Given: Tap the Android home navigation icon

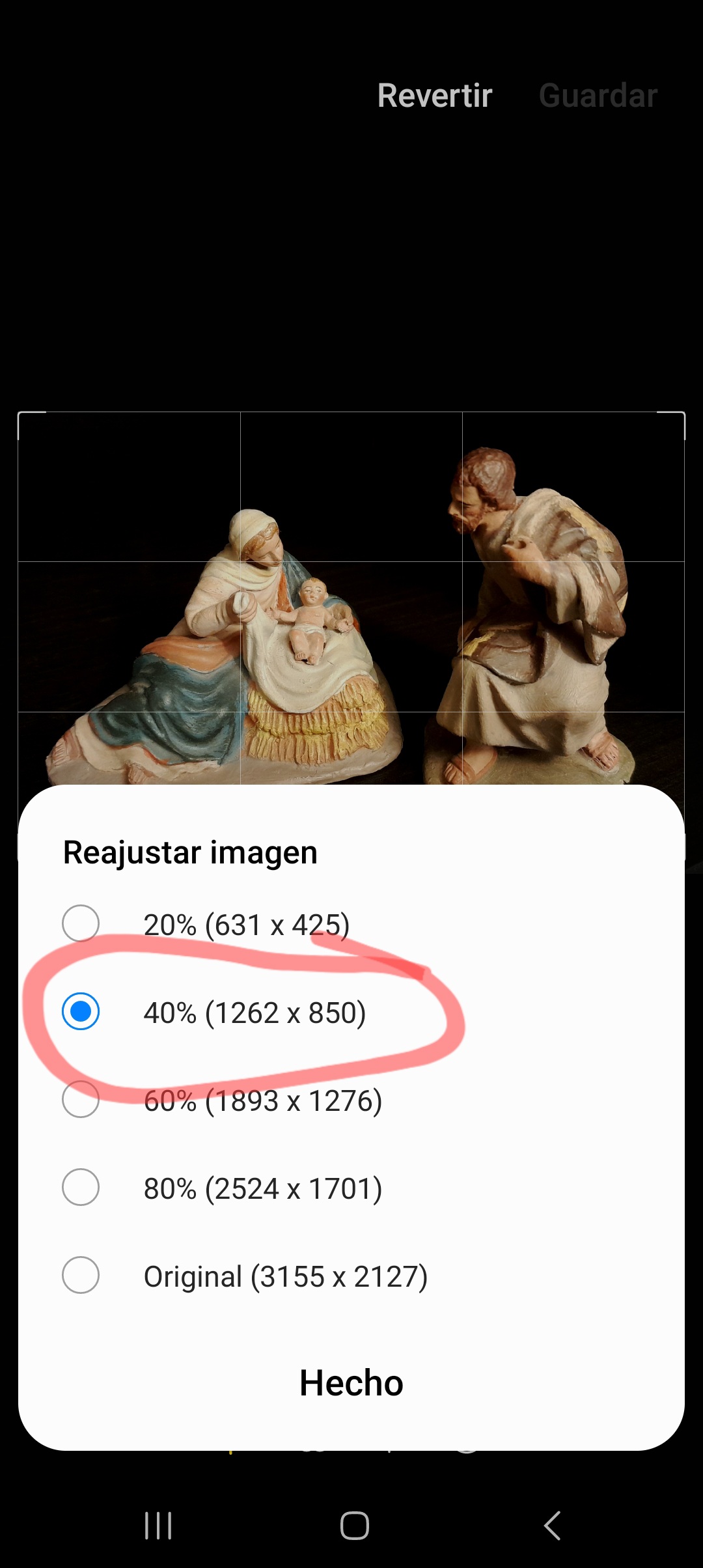Looking at the screenshot, I should tap(355, 1526).
